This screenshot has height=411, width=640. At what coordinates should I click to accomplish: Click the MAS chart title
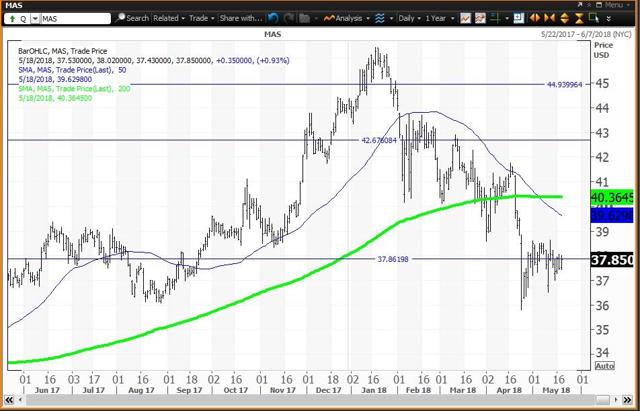(x=272, y=34)
